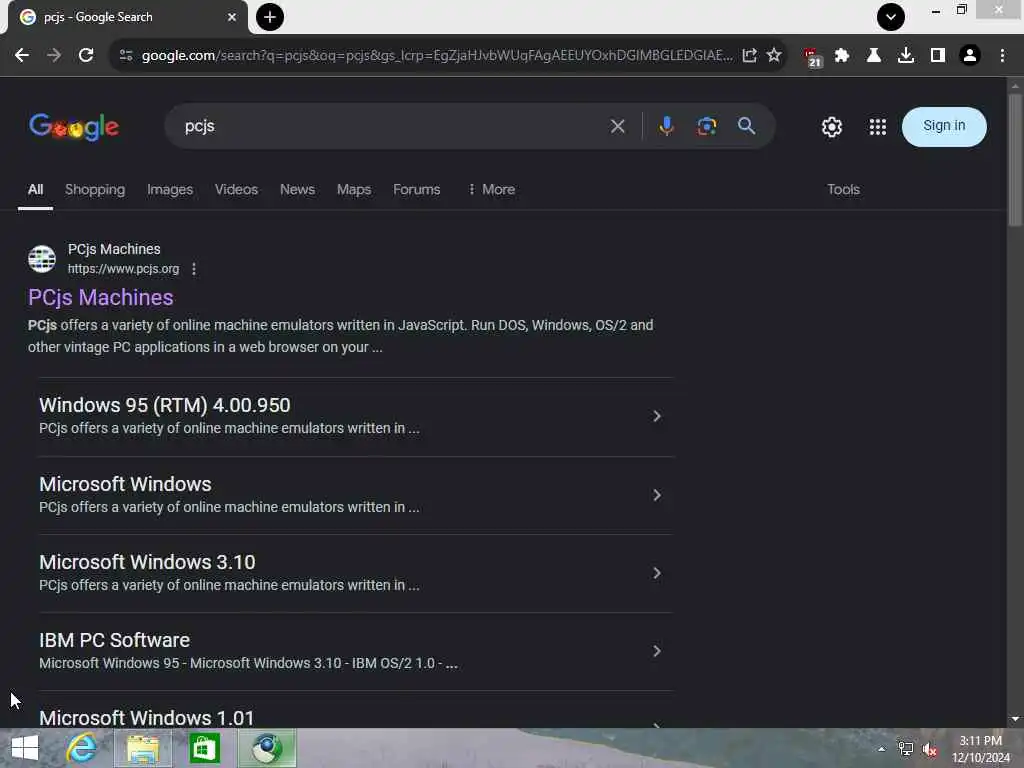1024x768 pixels.
Task: Show hidden system tray icons
Action: [x=882, y=749]
